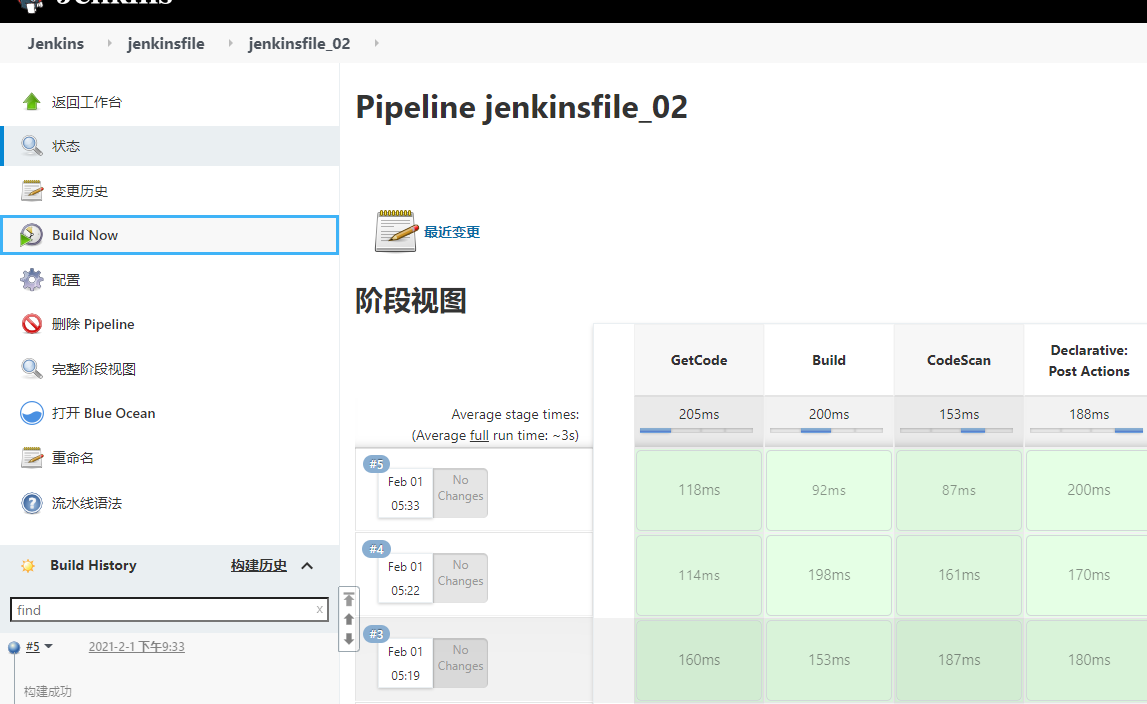1147x704 pixels.
Task: Select the 198ms Build cell of #4
Action: [829, 575]
